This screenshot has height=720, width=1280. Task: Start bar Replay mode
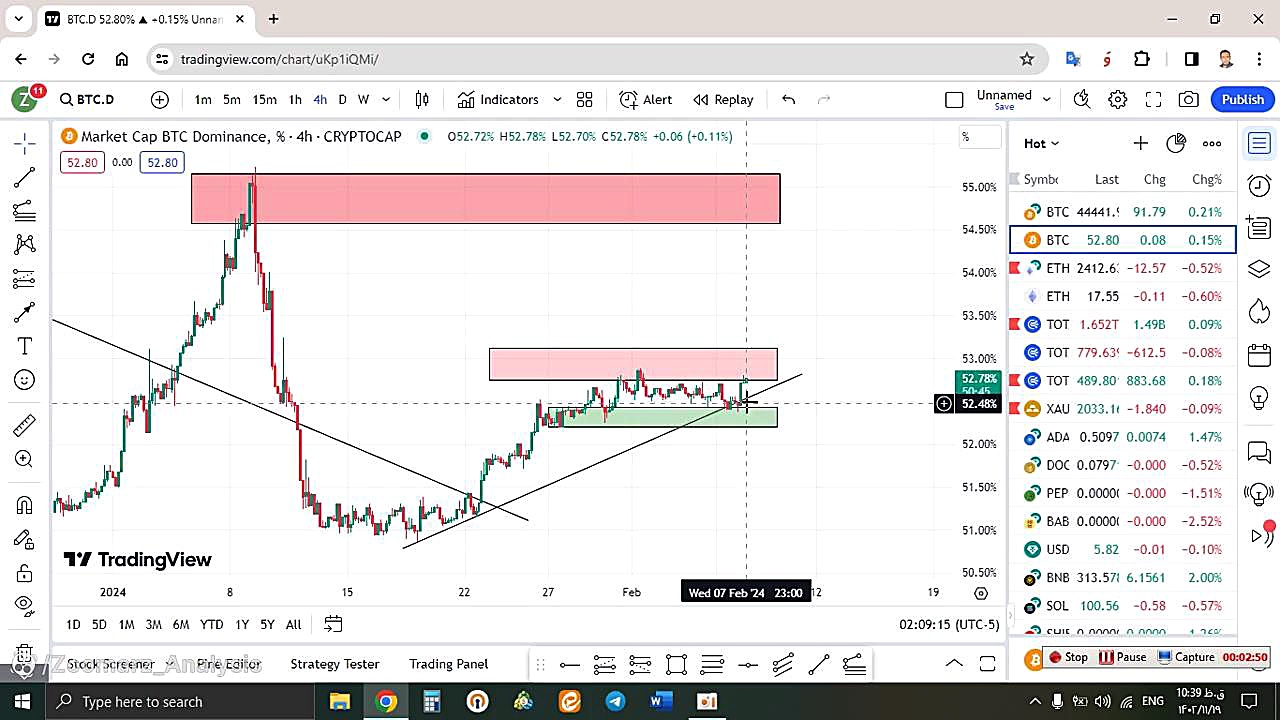[x=723, y=99]
